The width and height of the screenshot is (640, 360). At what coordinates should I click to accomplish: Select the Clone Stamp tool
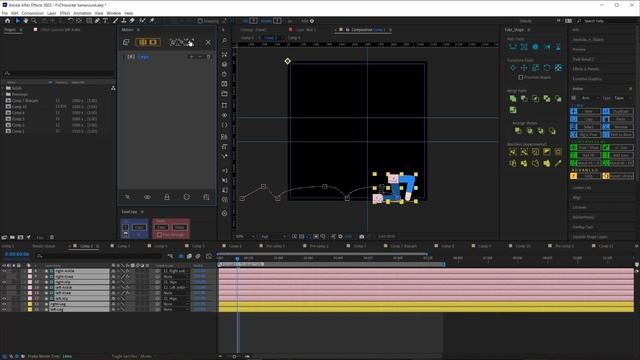124,20
